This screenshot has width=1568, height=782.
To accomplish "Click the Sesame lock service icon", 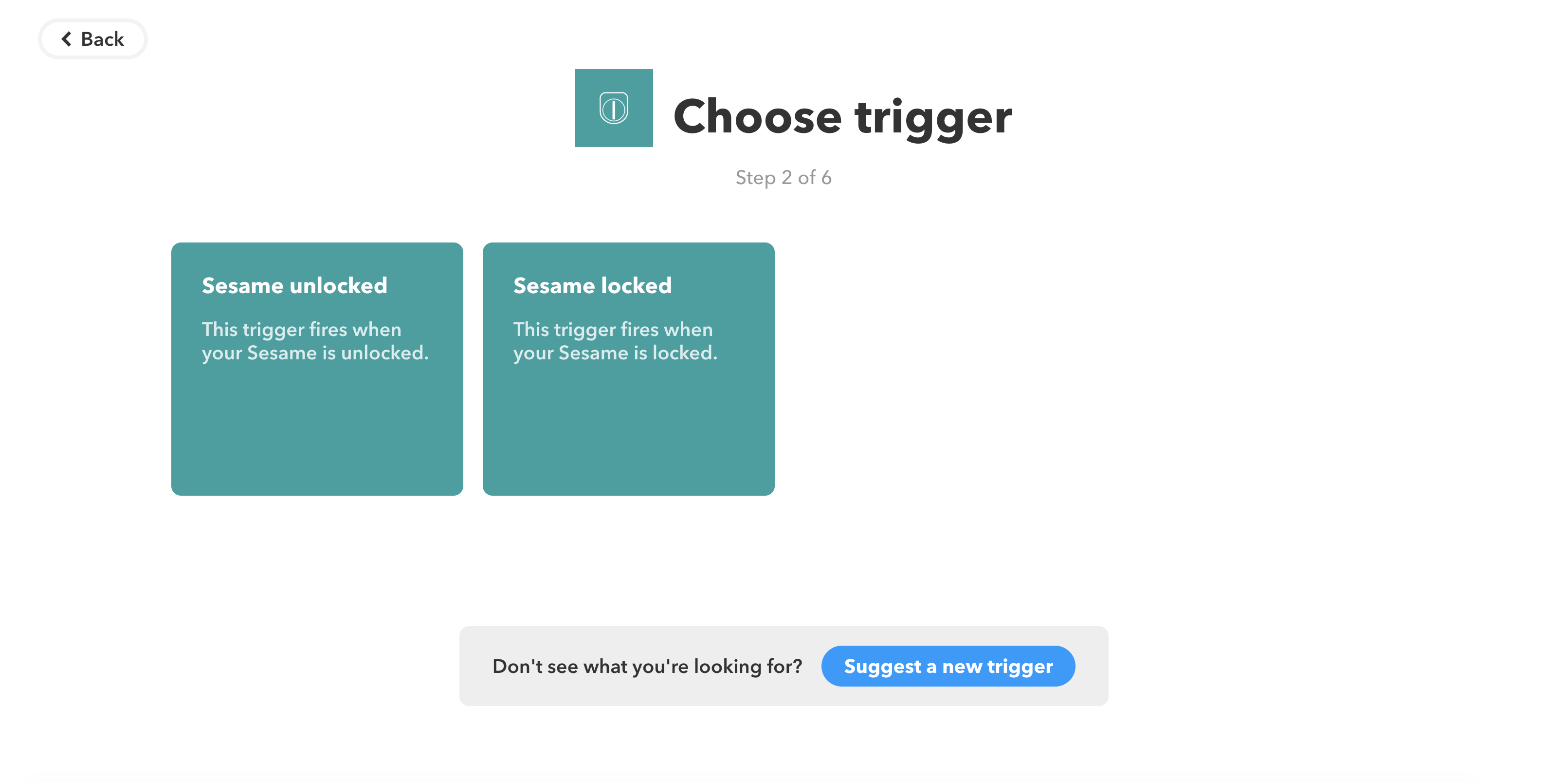I will (x=614, y=108).
